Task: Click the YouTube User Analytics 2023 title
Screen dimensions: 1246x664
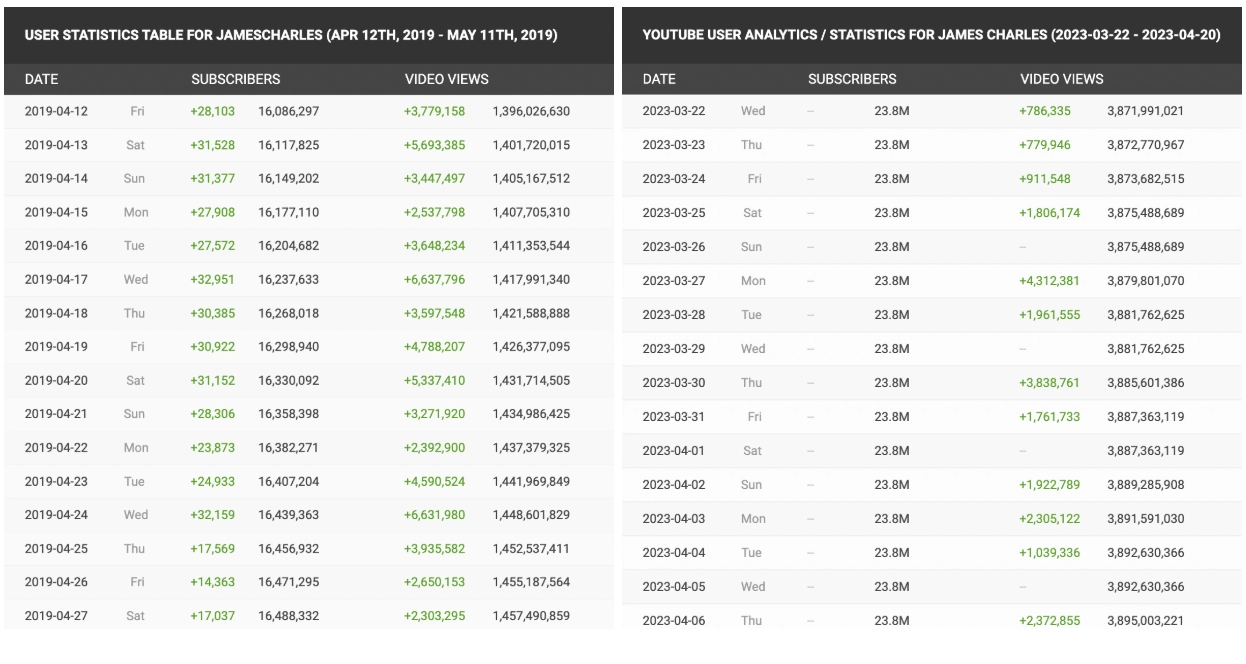Action: click(x=931, y=35)
